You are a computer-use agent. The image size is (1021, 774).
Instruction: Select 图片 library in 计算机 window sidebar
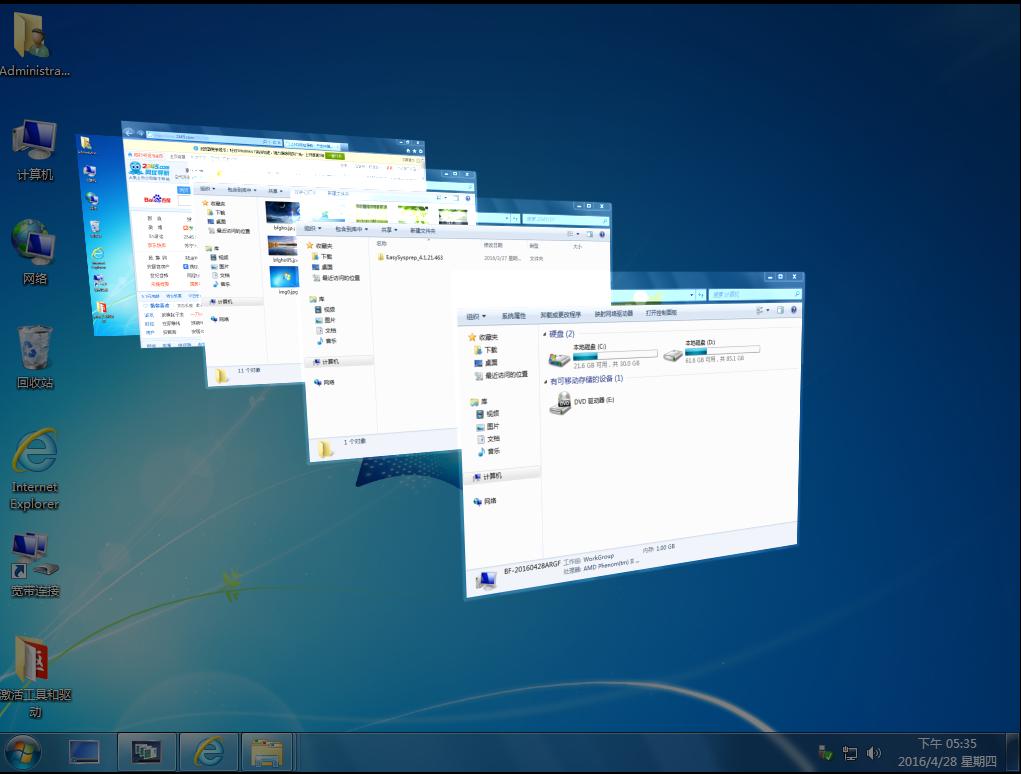[488, 426]
